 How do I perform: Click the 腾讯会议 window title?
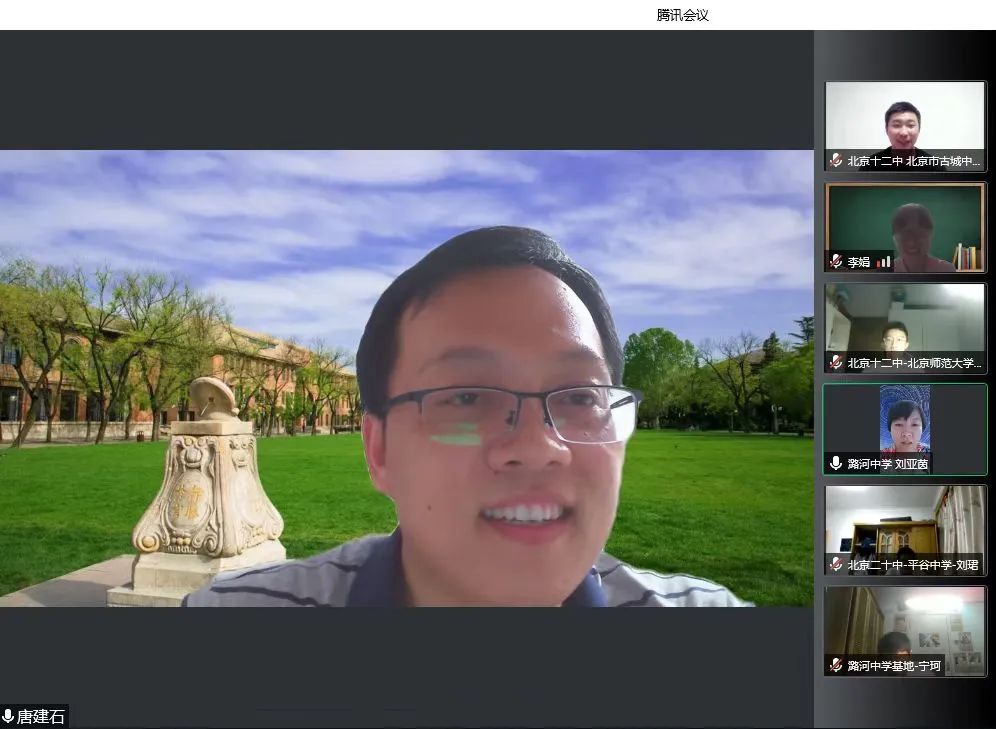tap(682, 15)
